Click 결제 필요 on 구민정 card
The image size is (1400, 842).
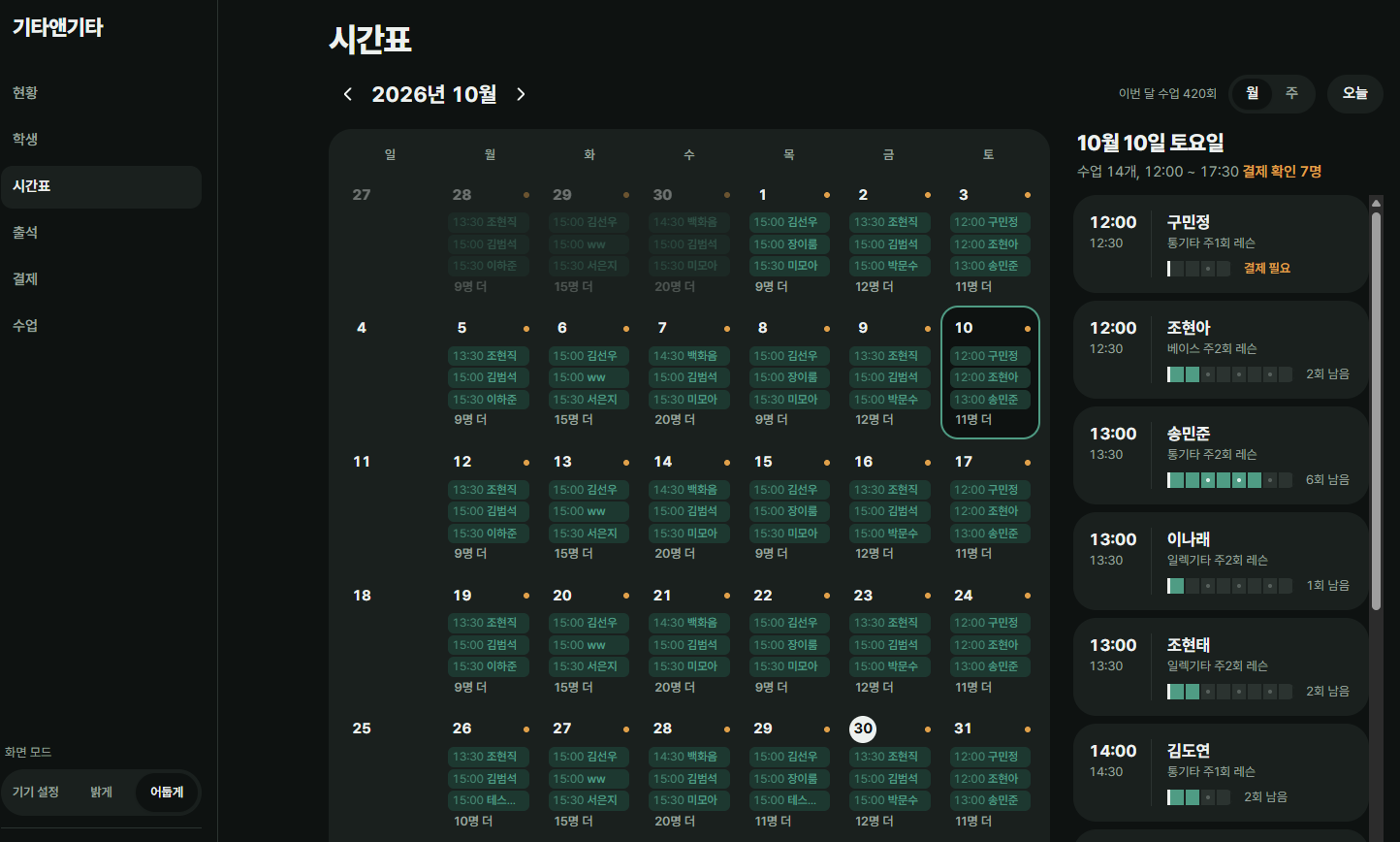click(x=1267, y=269)
